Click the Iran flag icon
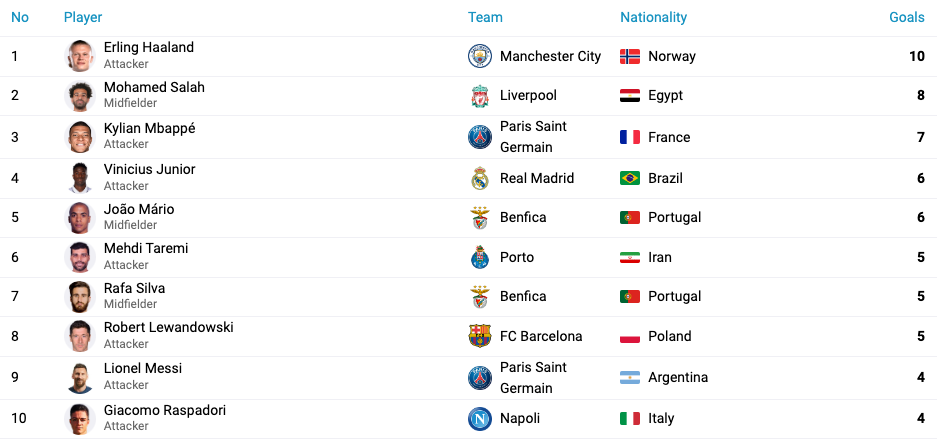Viewport: 941px width, 446px height. (630, 258)
